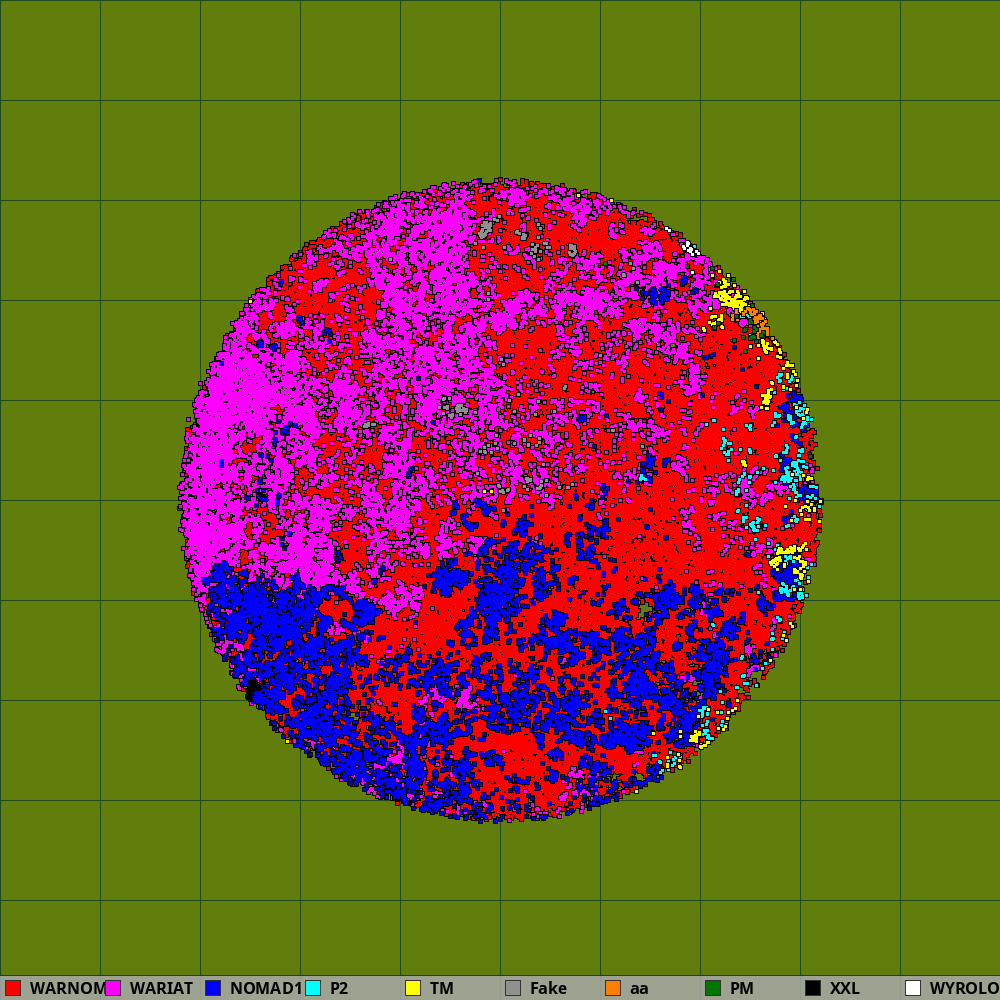This screenshot has width=1000, height=1000.
Task: Select the aa legend label
Action: 639,989
